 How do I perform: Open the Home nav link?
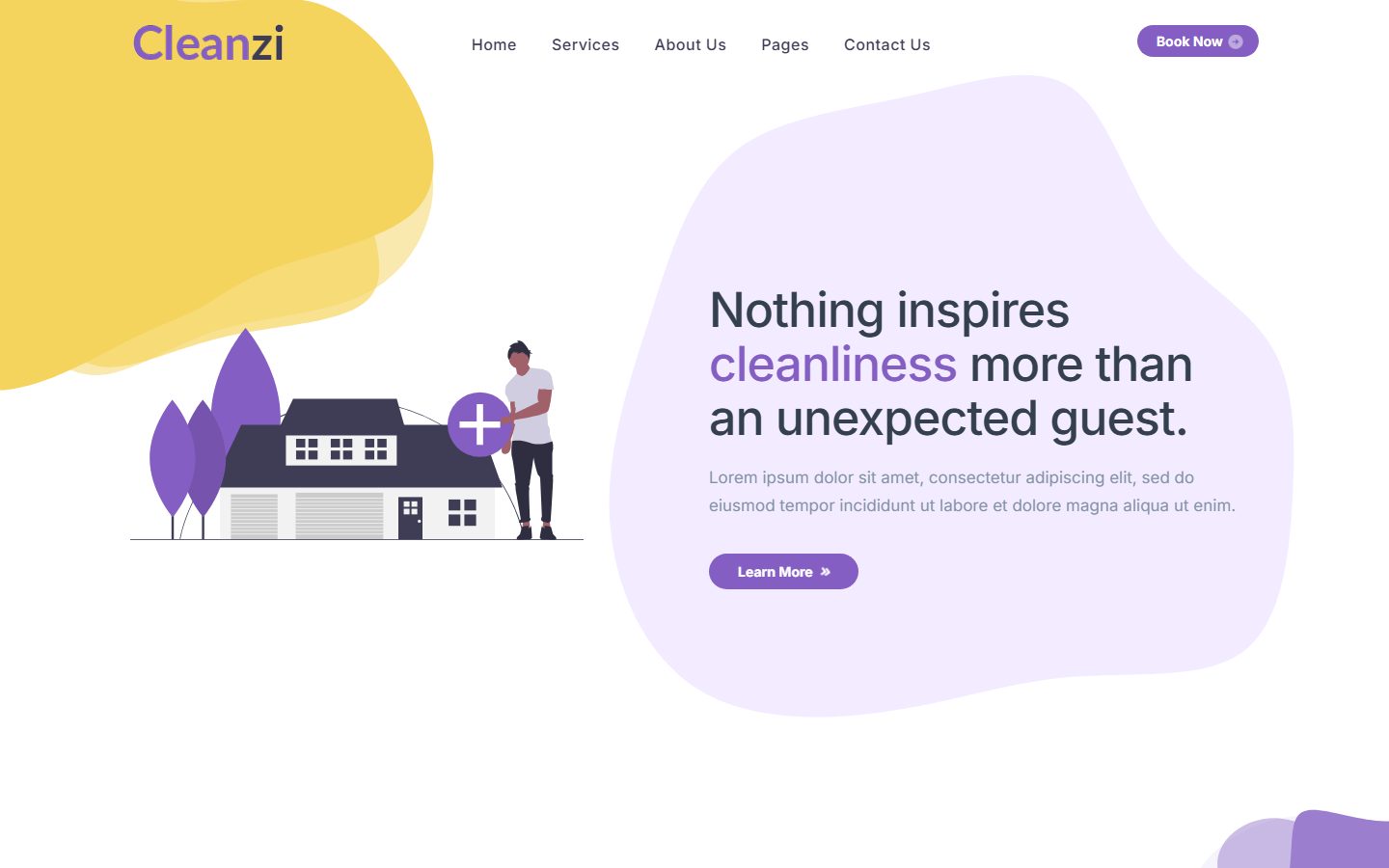tap(494, 44)
